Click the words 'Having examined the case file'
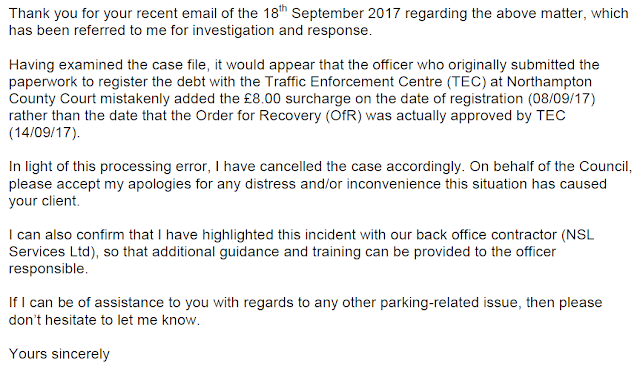This screenshot has height=369, width=640. pyautogui.click(x=109, y=65)
